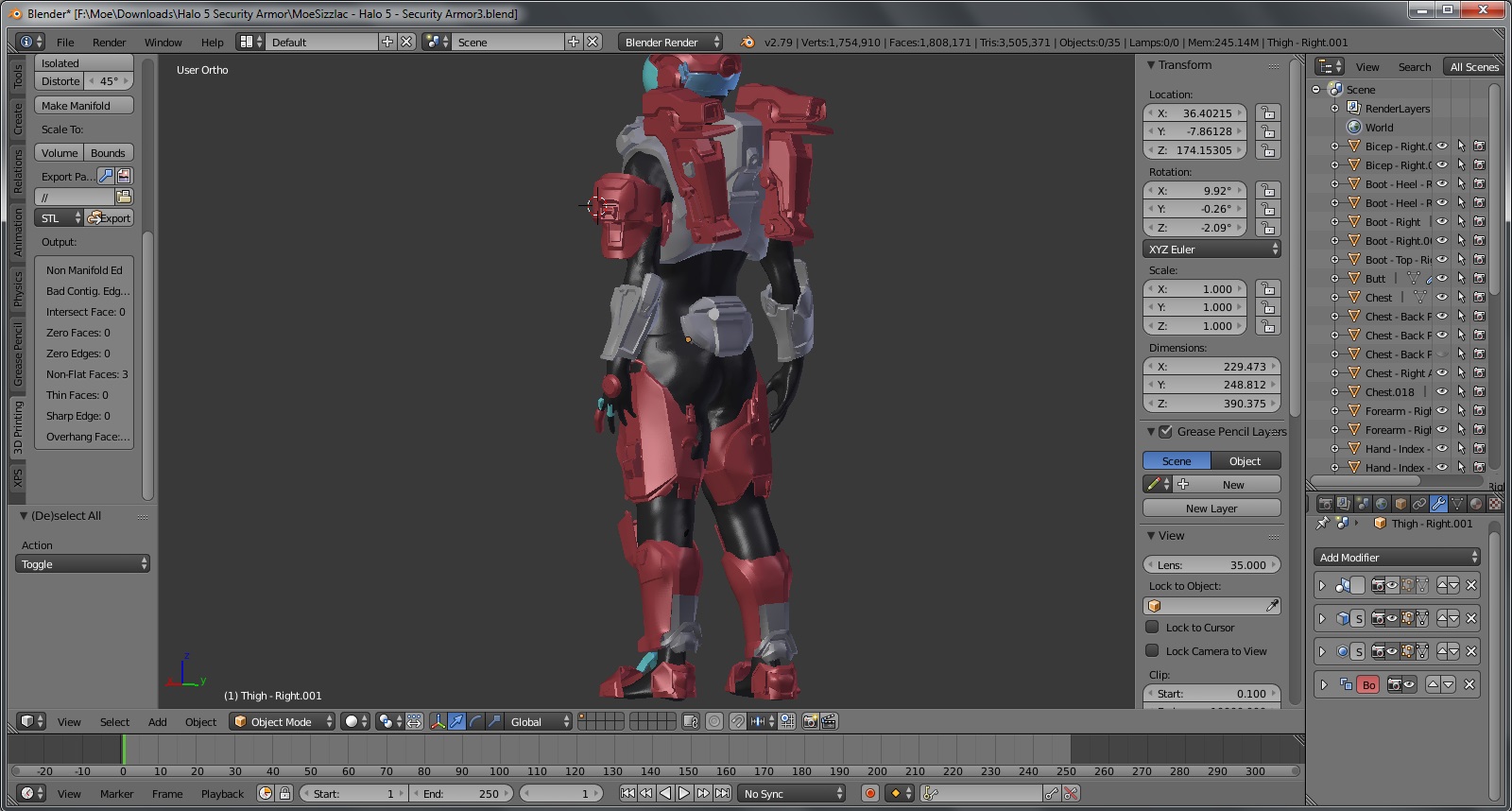Click the Bounds scale button
Screen dimensions: 1512x811
pyautogui.click(x=108, y=152)
